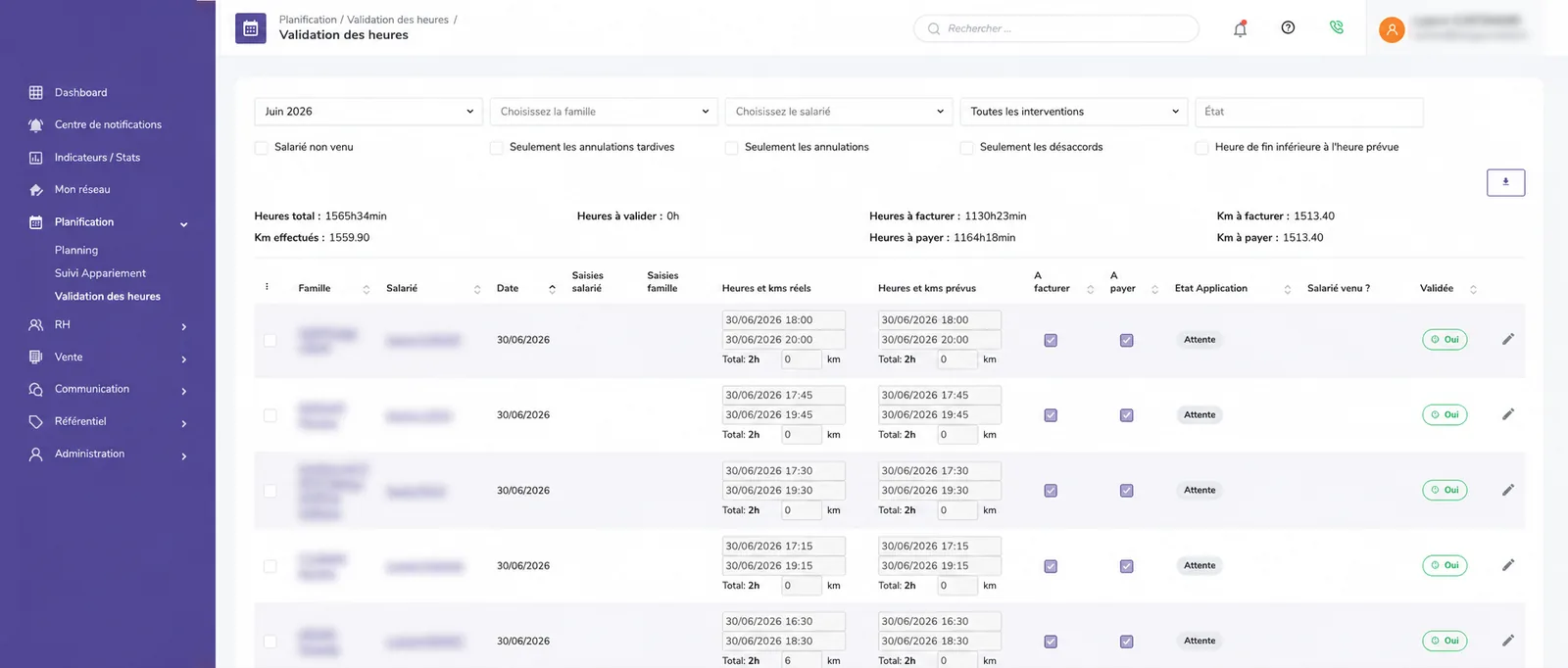Click real km field in 16:30 row

pyautogui.click(x=801, y=660)
